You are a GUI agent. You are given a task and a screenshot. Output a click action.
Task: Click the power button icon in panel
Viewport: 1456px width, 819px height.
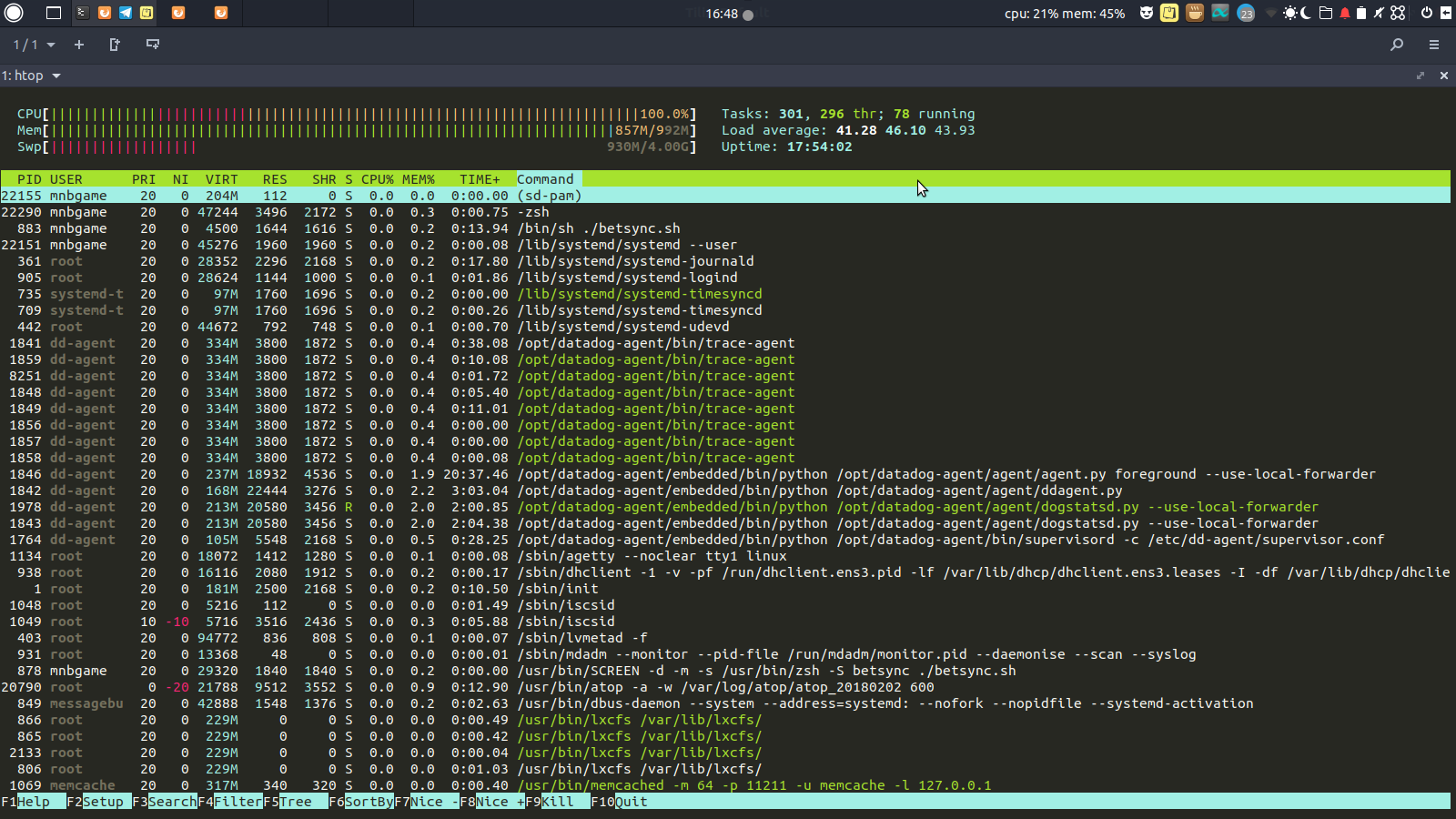[x=1426, y=13]
